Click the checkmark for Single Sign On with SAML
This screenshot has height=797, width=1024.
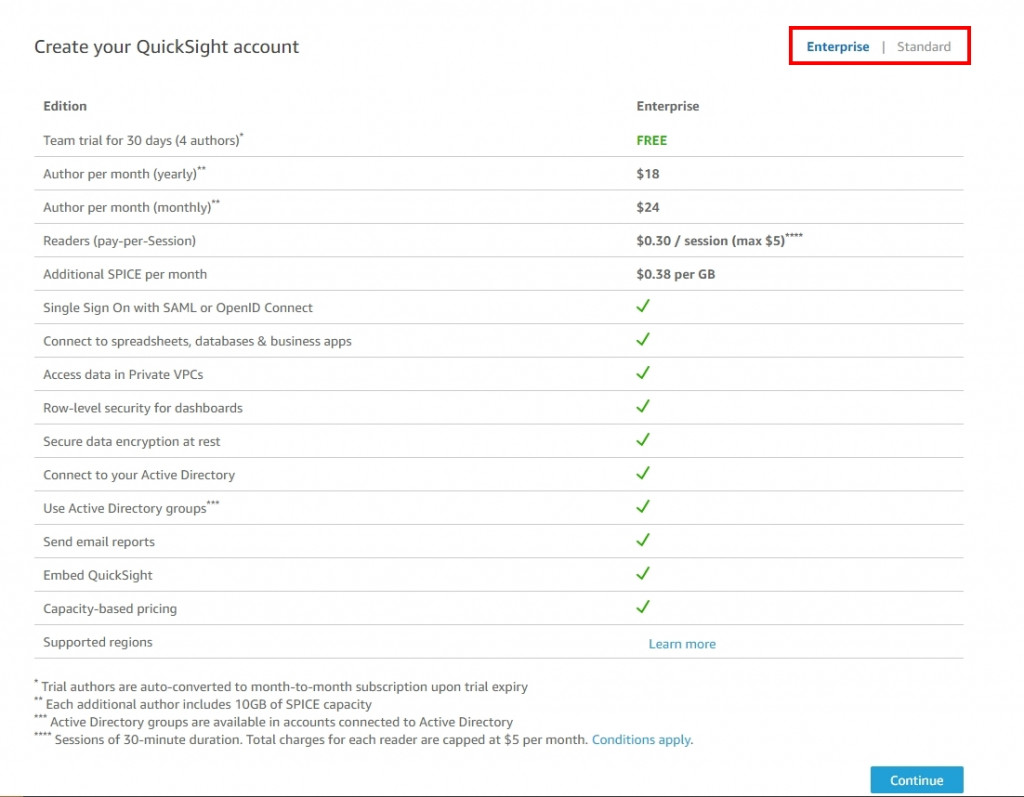click(x=643, y=306)
